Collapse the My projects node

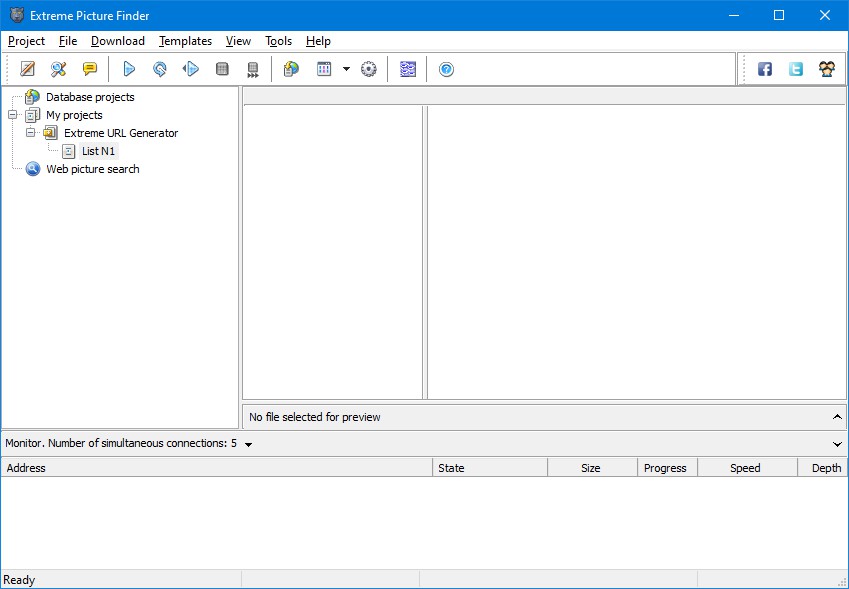[x=13, y=115]
